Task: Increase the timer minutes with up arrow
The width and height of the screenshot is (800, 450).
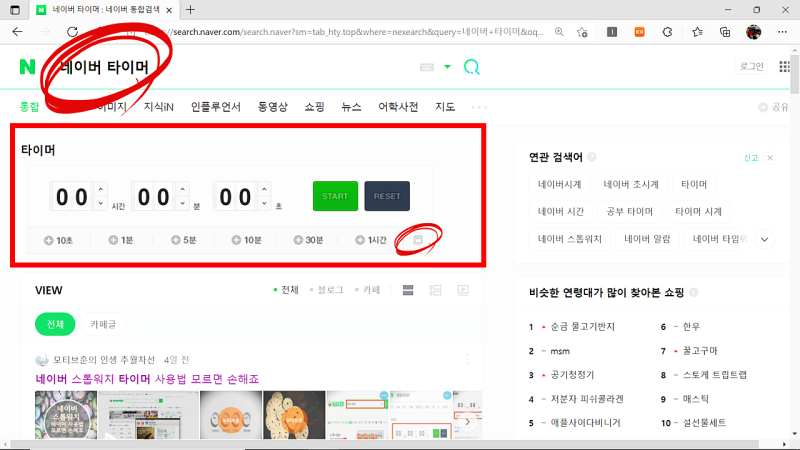Action: [x=182, y=189]
